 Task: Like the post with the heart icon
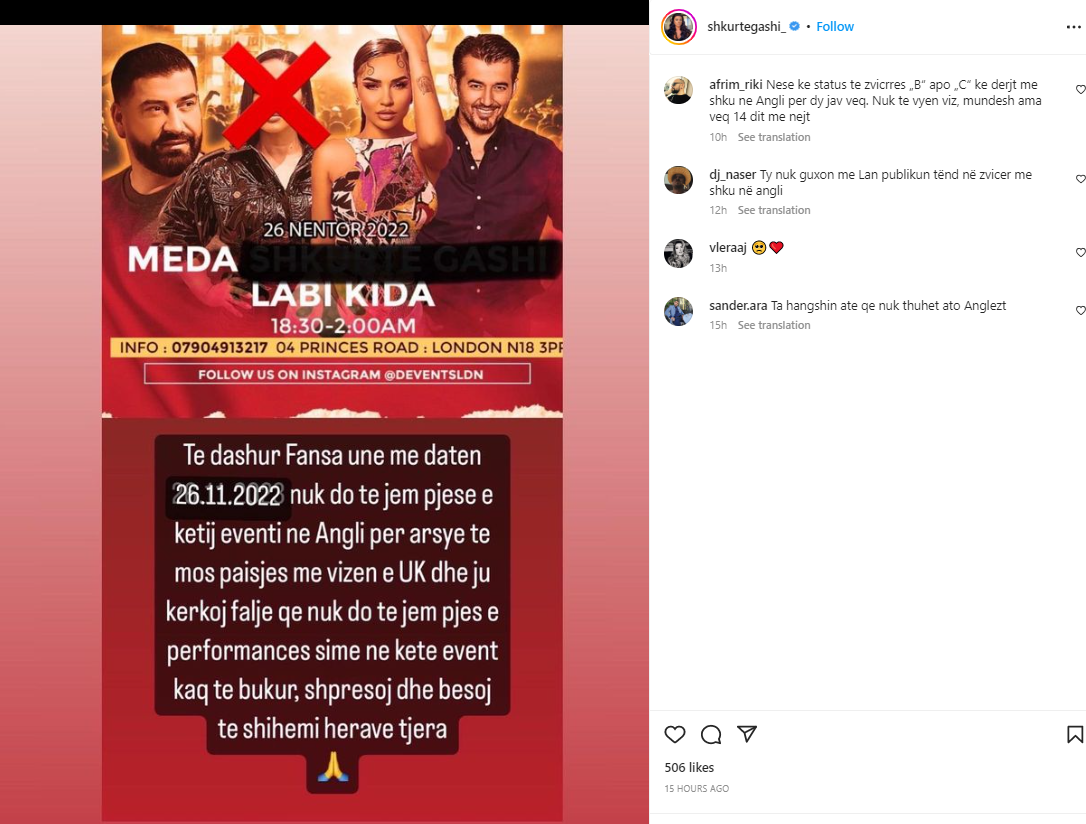click(675, 734)
